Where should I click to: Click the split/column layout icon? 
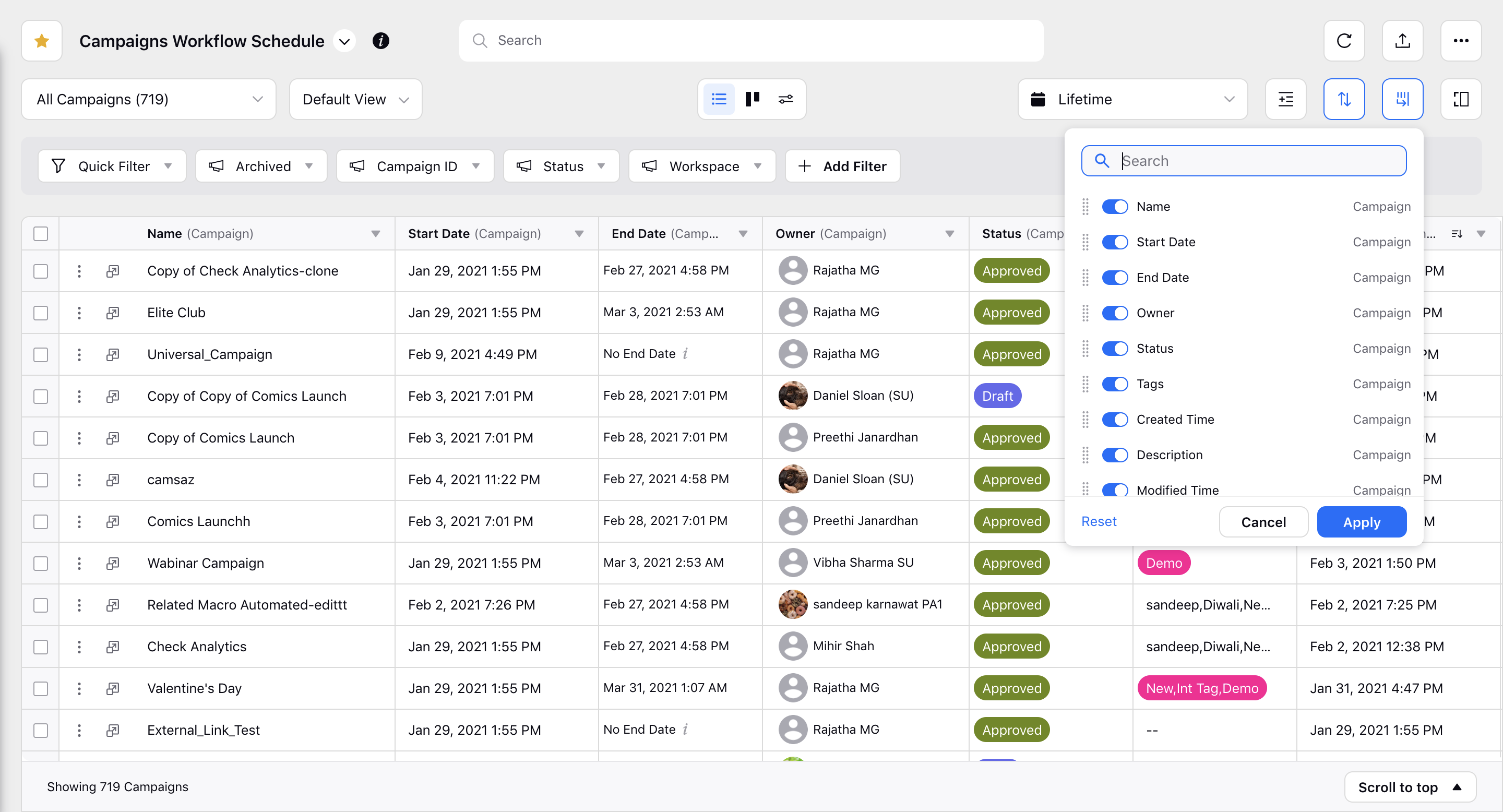point(1461,99)
